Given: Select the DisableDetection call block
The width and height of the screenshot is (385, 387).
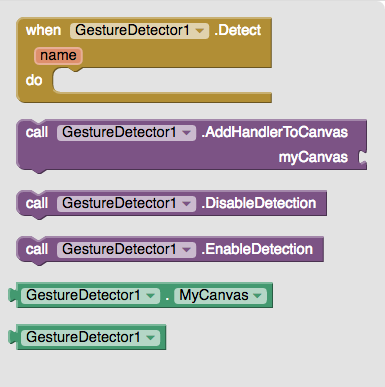Looking at the screenshot, I should point(171,204).
